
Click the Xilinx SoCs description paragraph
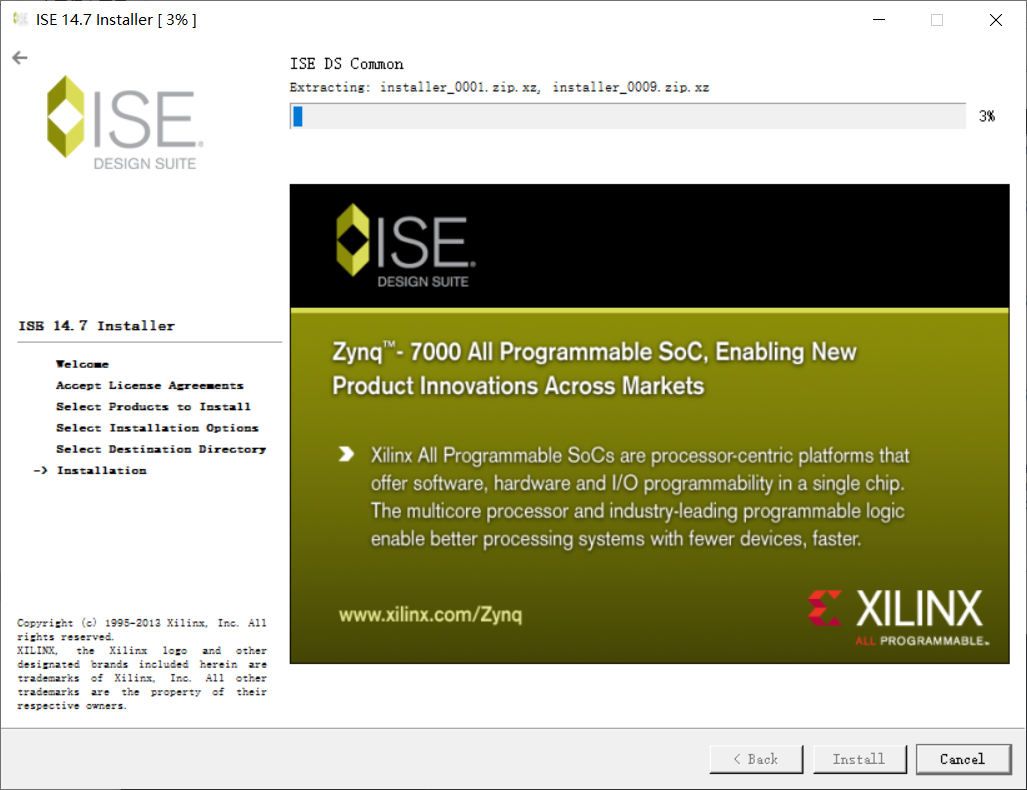640,497
